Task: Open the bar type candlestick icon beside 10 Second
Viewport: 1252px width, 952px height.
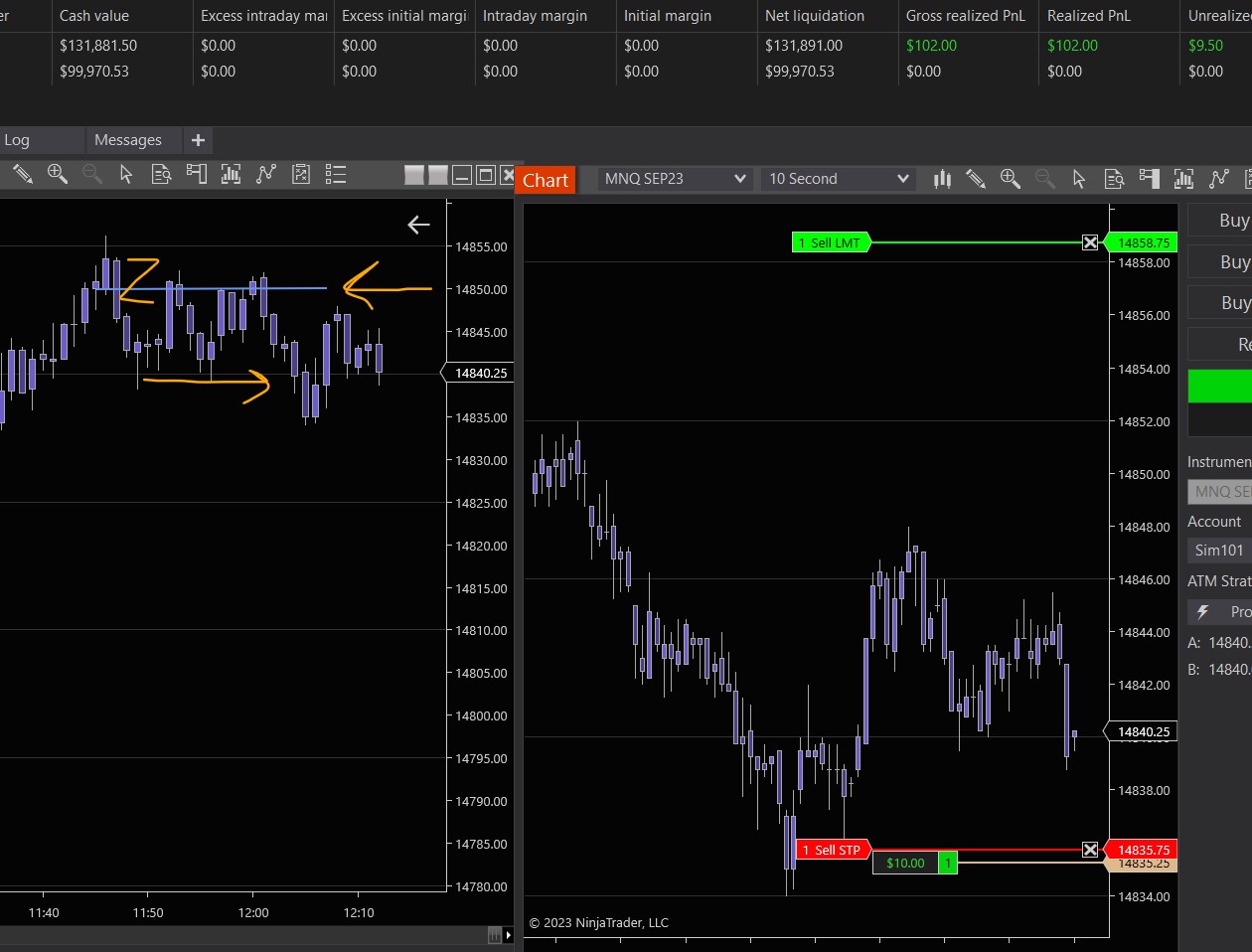Action: pos(942,179)
